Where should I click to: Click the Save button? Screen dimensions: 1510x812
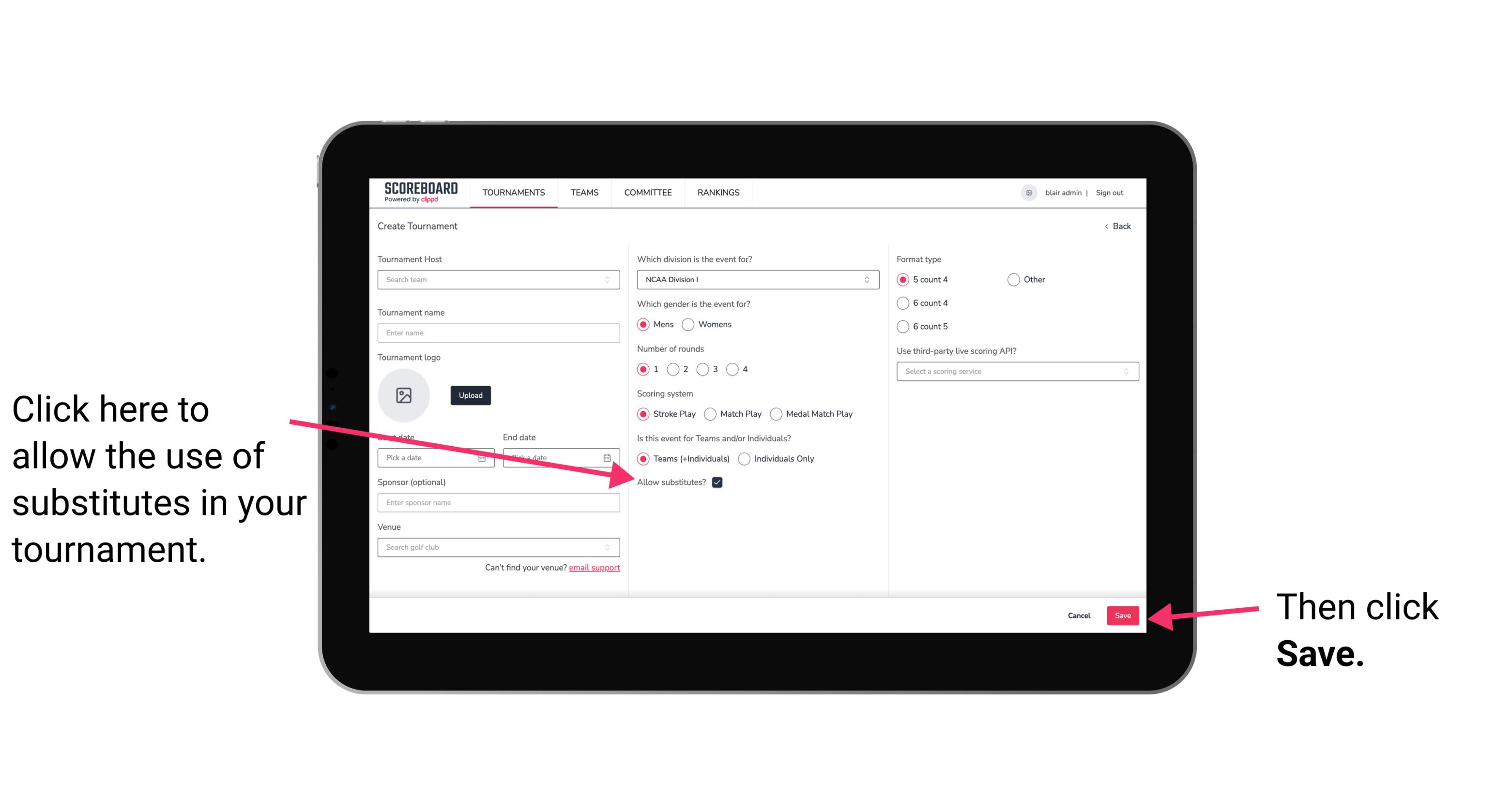tap(1123, 614)
